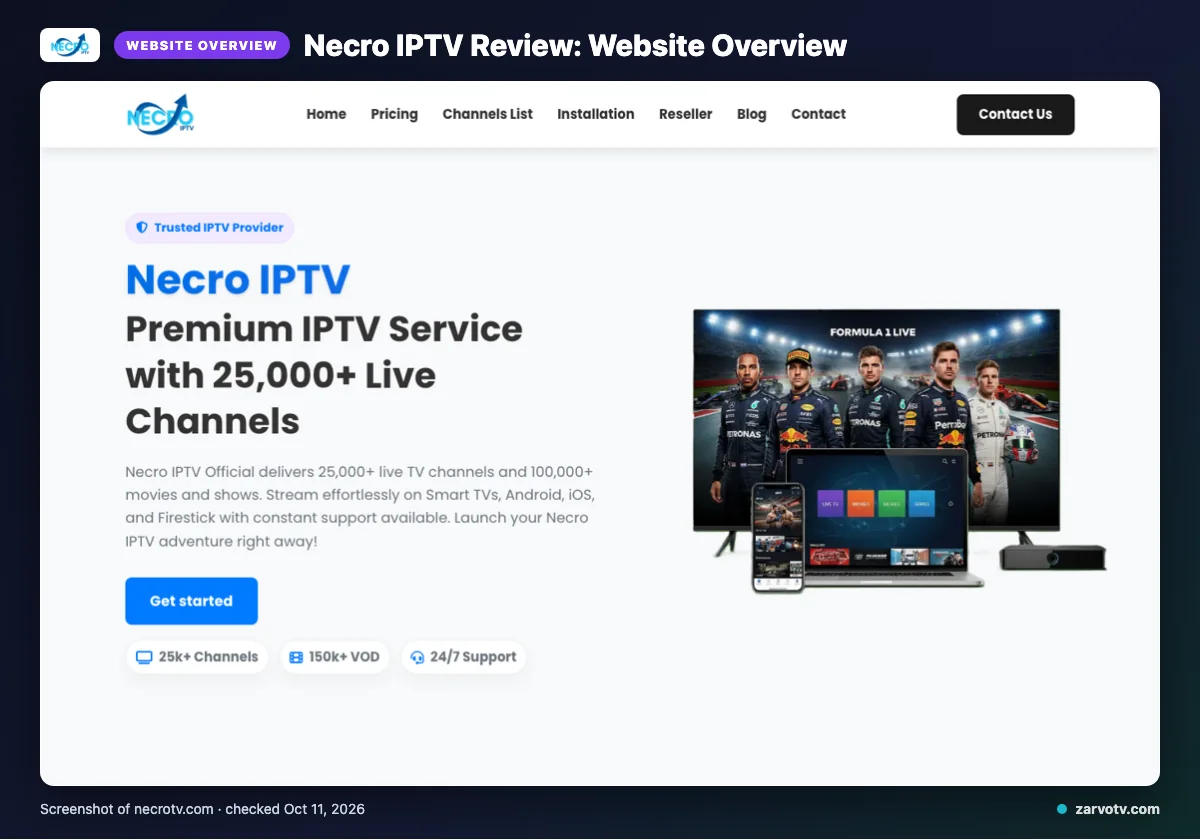Click the headset icon beside 24/7 Support
The height and width of the screenshot is (840, 1200).
(x=418, y=657)
